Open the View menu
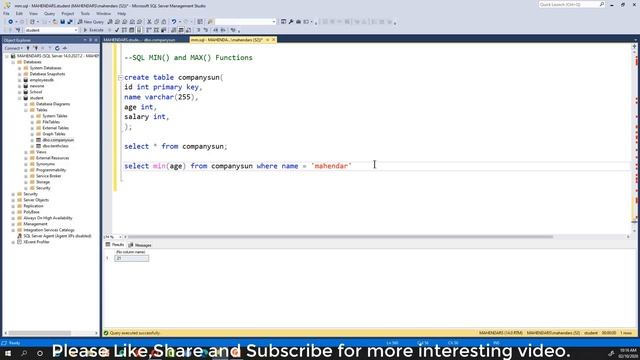 (33, 13)
